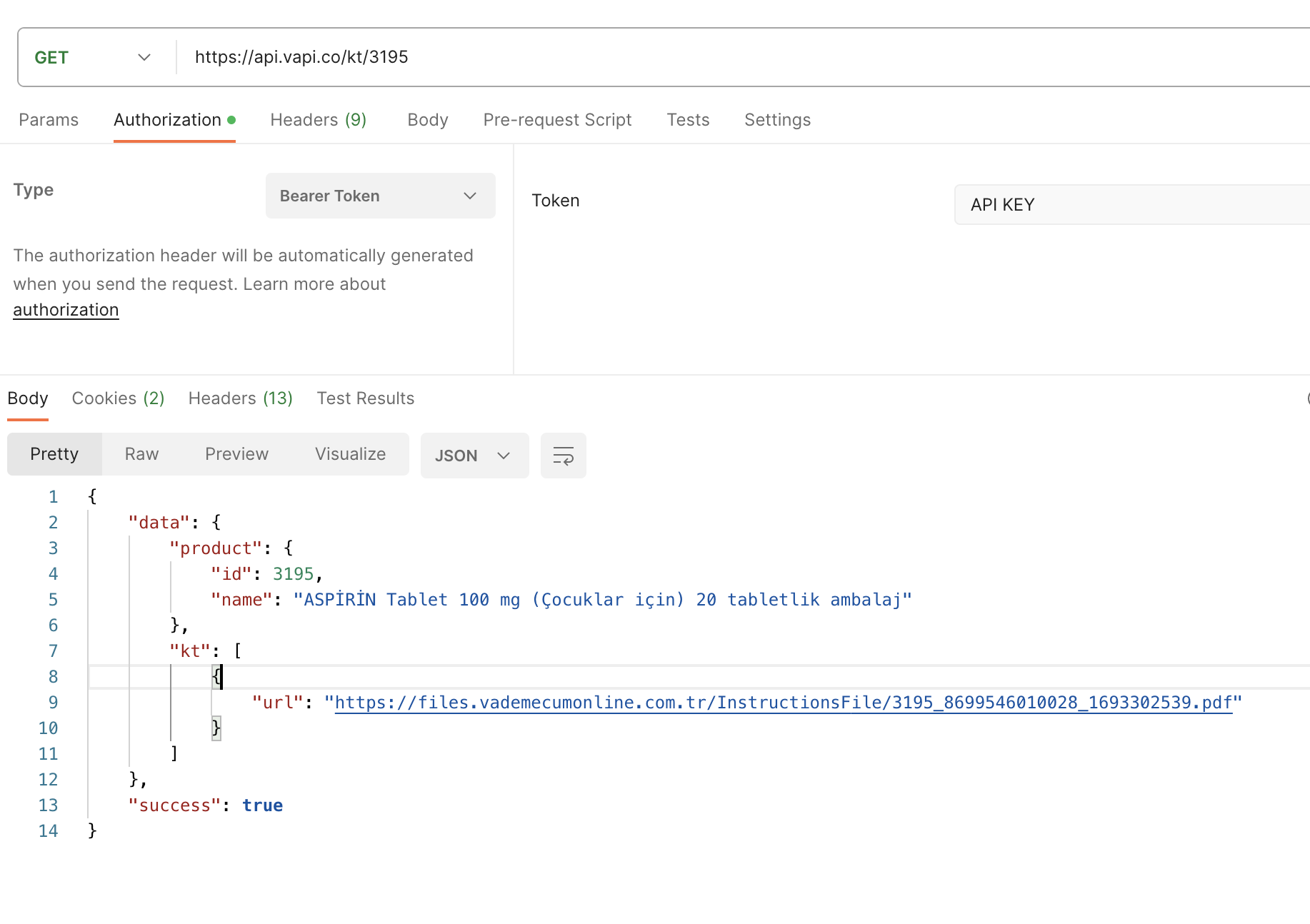Select the request Body tab
1310x924 pixels.
pyautogui.click(x=428, y=120)
